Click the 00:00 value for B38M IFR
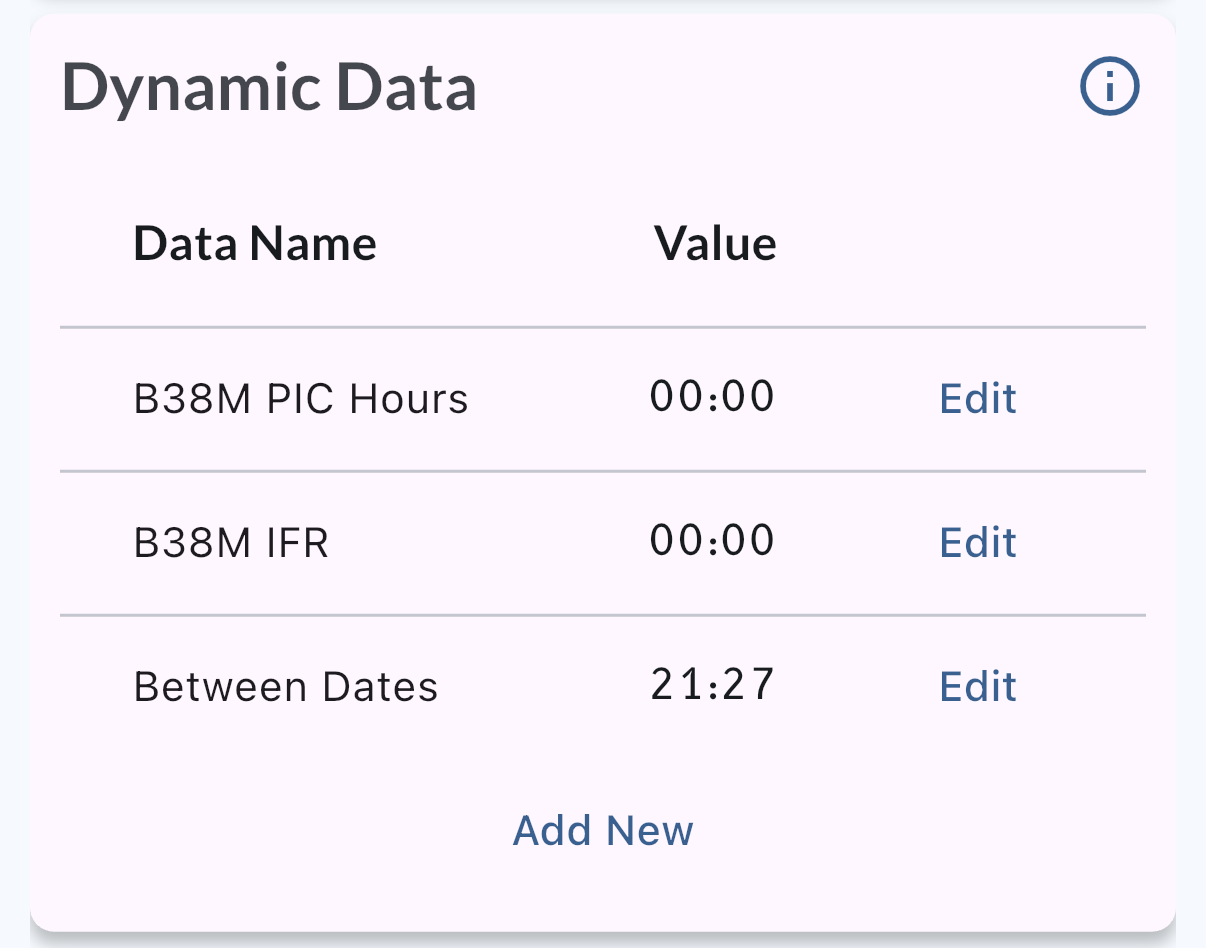1206x948 pixels. coord(712,540)
